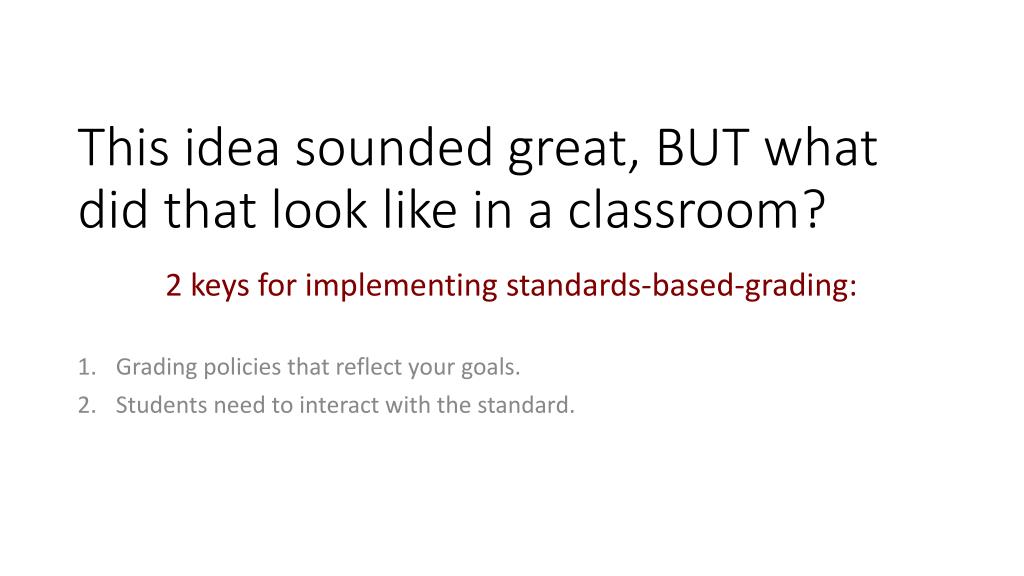
Task: Click the list number '2.'
Action: coord(87,405)
